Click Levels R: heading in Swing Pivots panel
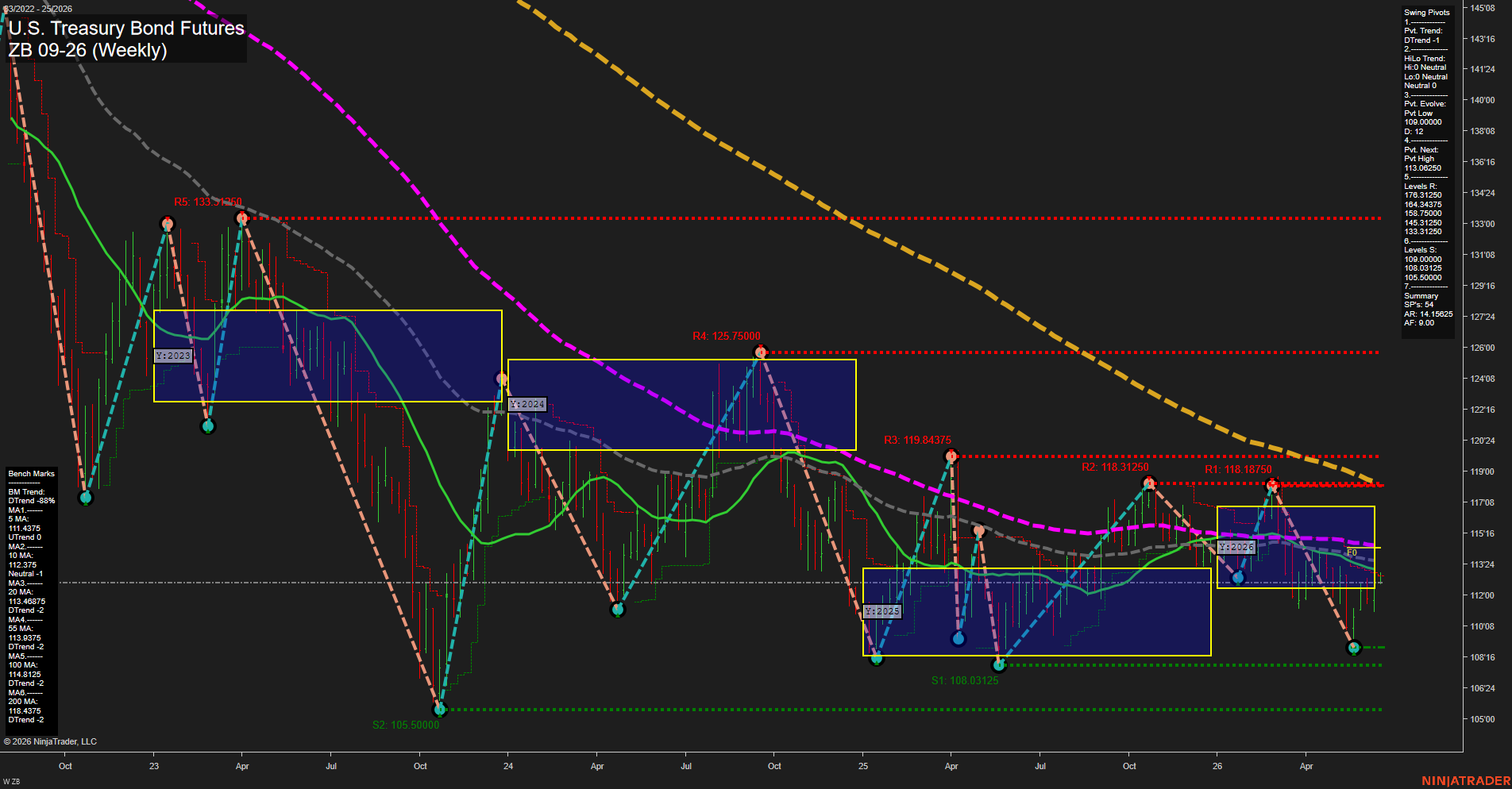The width and height of the screenshot is (1512, 789). 1420,187
